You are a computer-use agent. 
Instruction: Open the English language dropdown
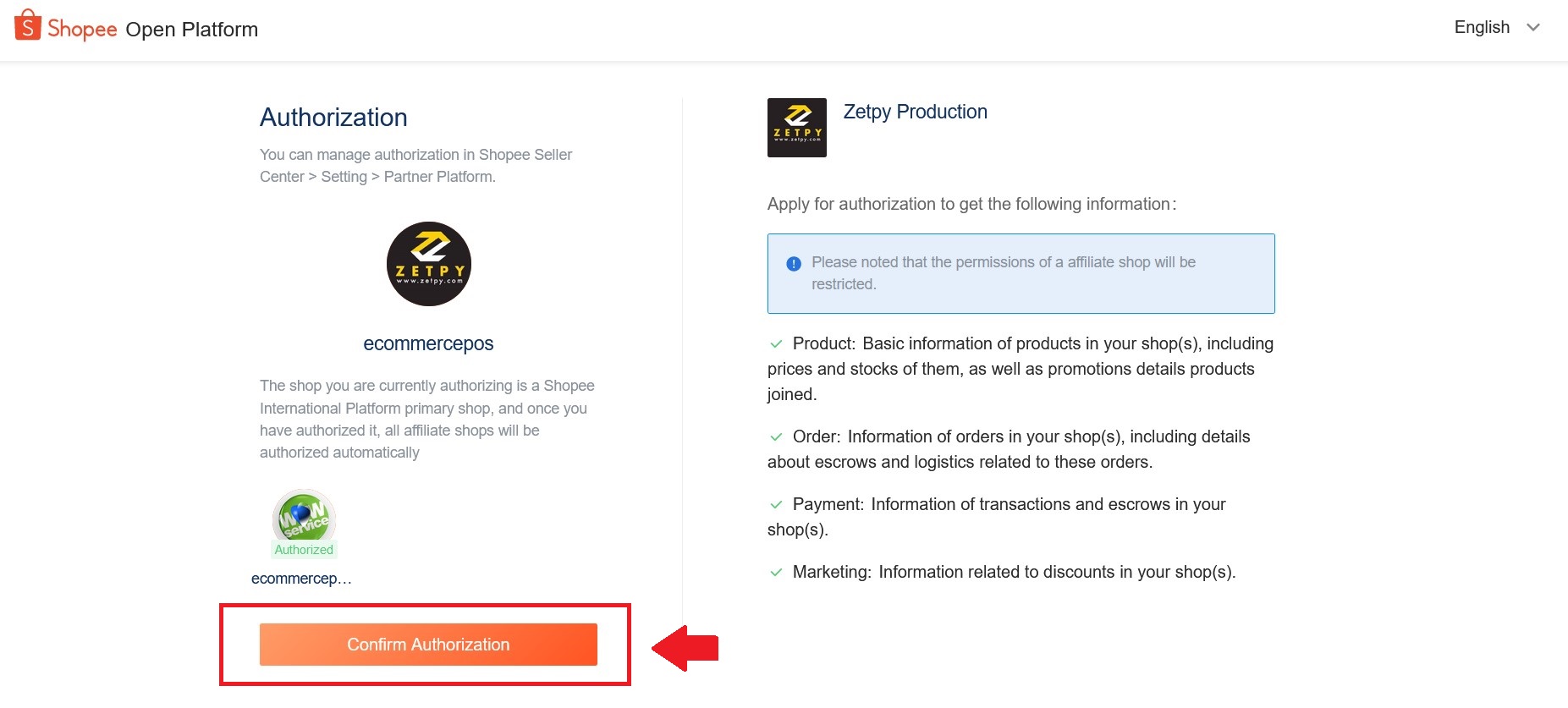1482,27
